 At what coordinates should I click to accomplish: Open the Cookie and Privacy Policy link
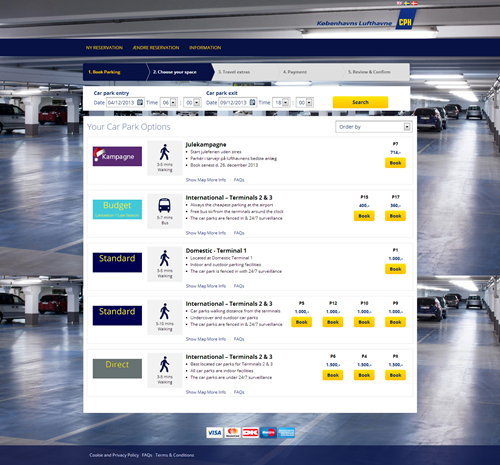click(114, 455)
